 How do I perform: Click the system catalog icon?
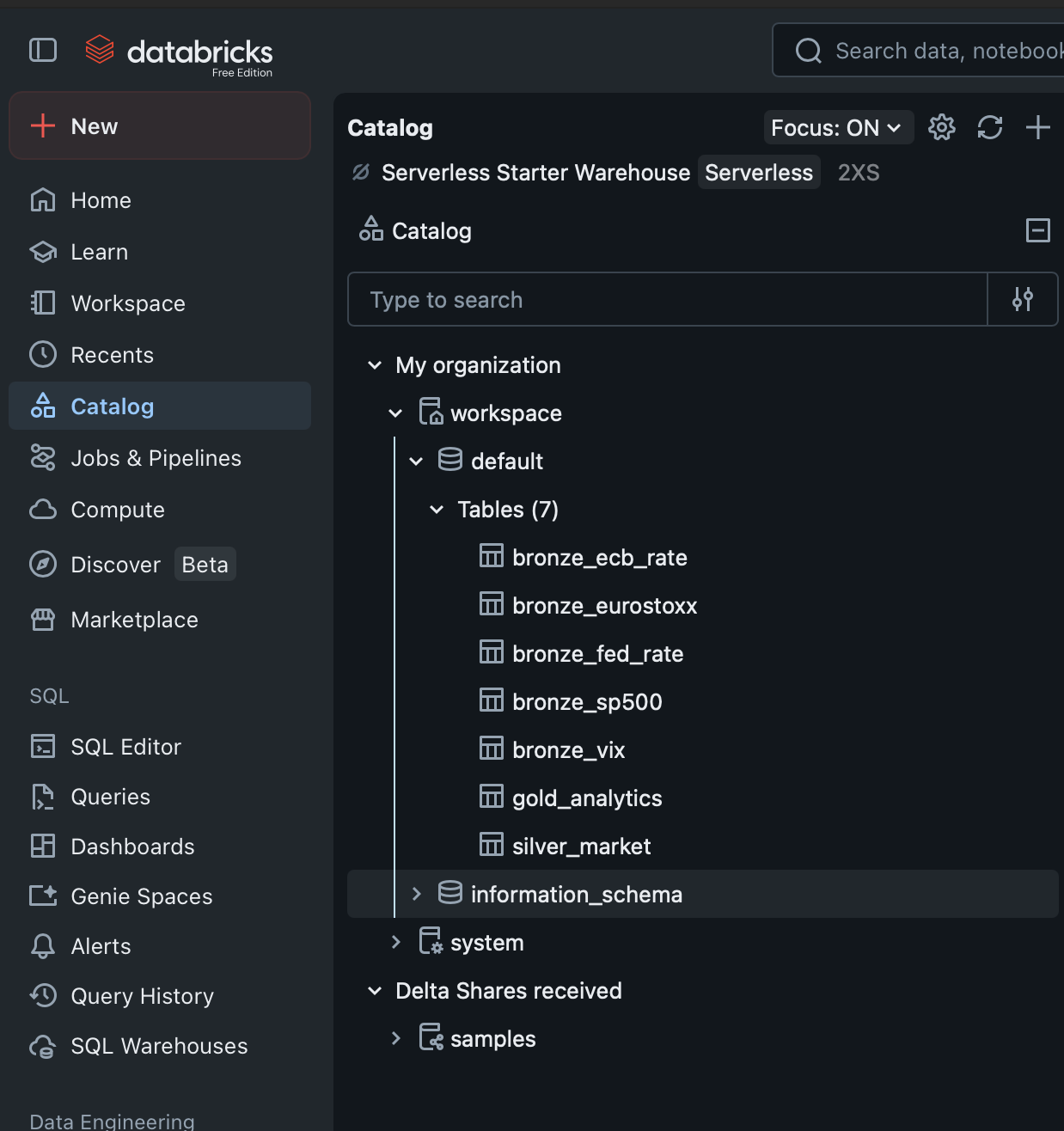tap(431, 941)
